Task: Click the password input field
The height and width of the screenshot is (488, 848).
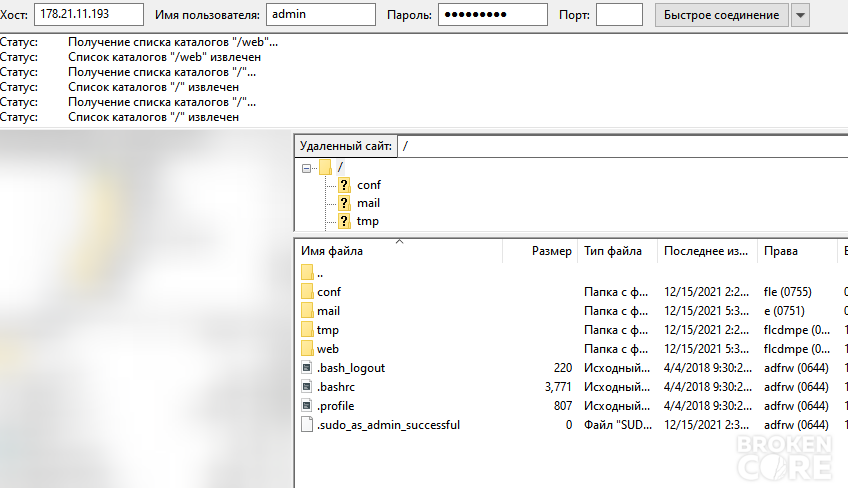Action: (493, 15)
